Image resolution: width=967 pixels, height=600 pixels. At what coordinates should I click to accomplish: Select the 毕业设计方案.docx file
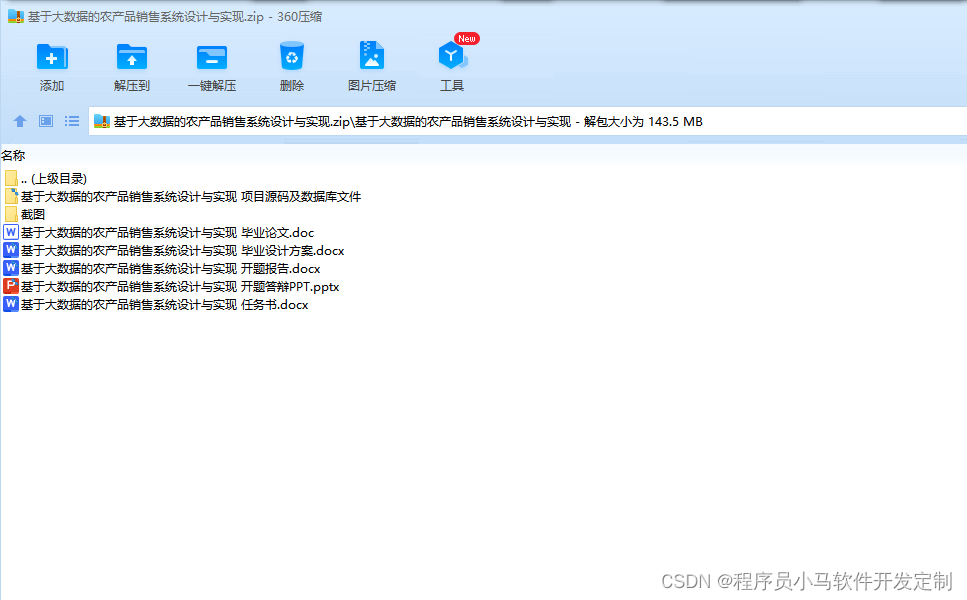(x=174, y=250)
